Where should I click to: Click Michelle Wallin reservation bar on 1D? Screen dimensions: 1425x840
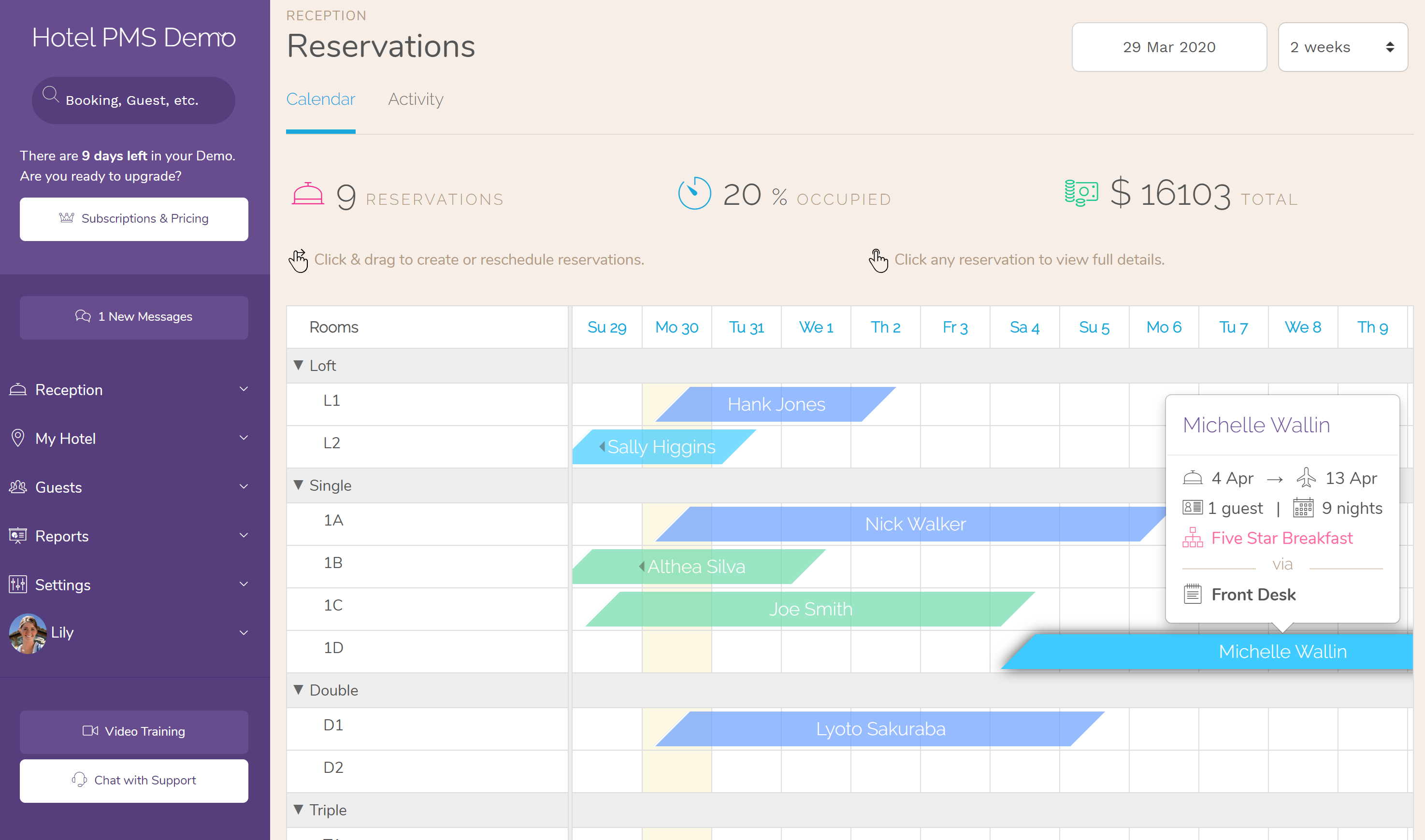coord(1280,650)
